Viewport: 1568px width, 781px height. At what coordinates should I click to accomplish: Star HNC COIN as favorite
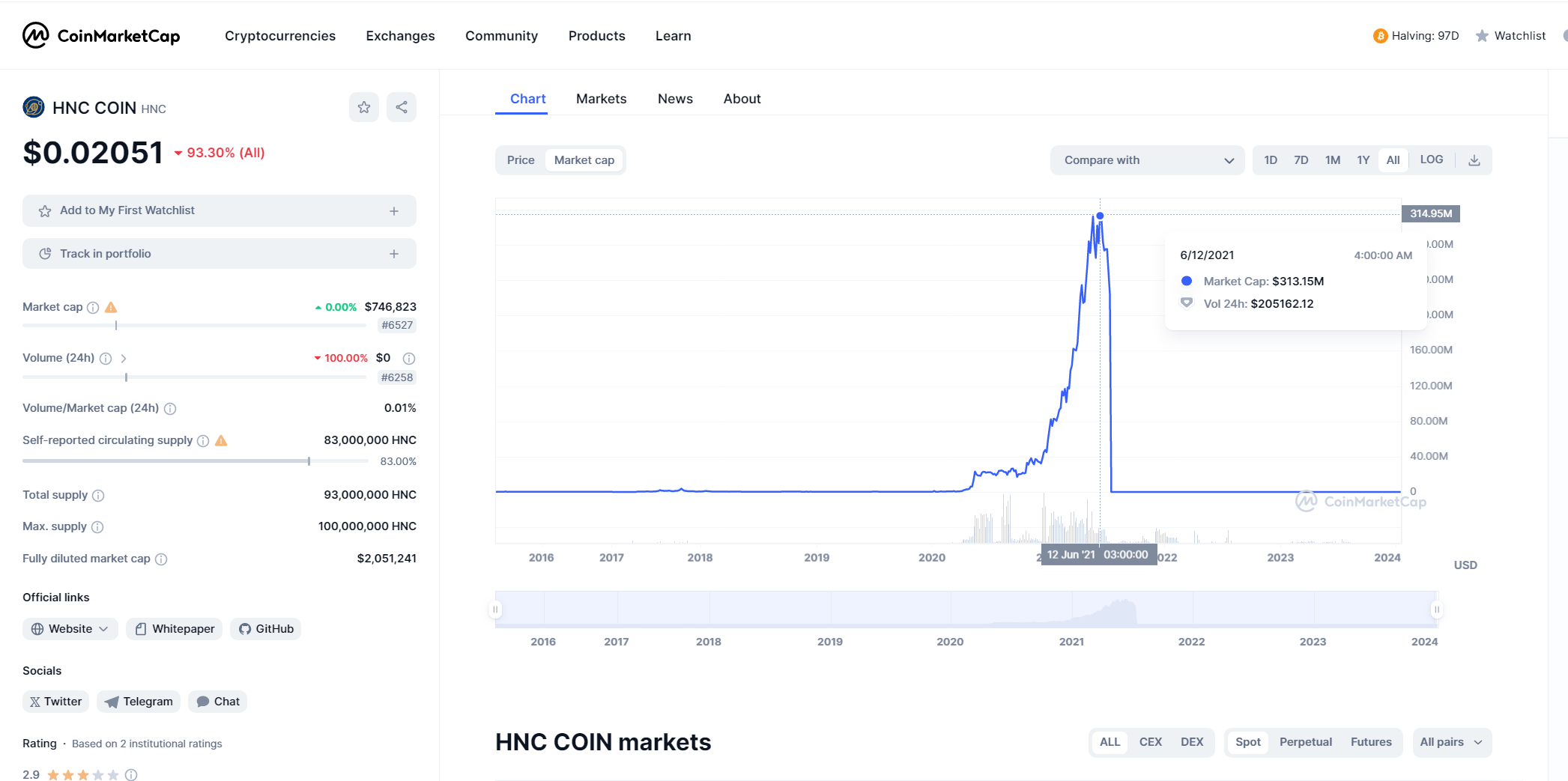[x=364, y=107]
